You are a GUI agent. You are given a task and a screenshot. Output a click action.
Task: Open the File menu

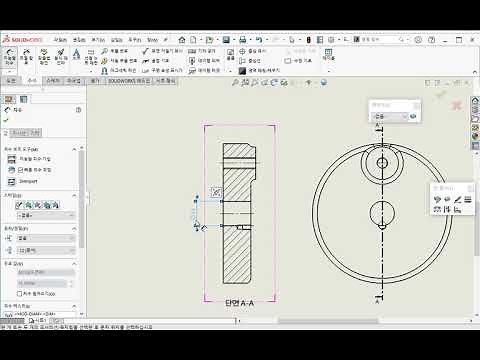click(x=60, y=40)
